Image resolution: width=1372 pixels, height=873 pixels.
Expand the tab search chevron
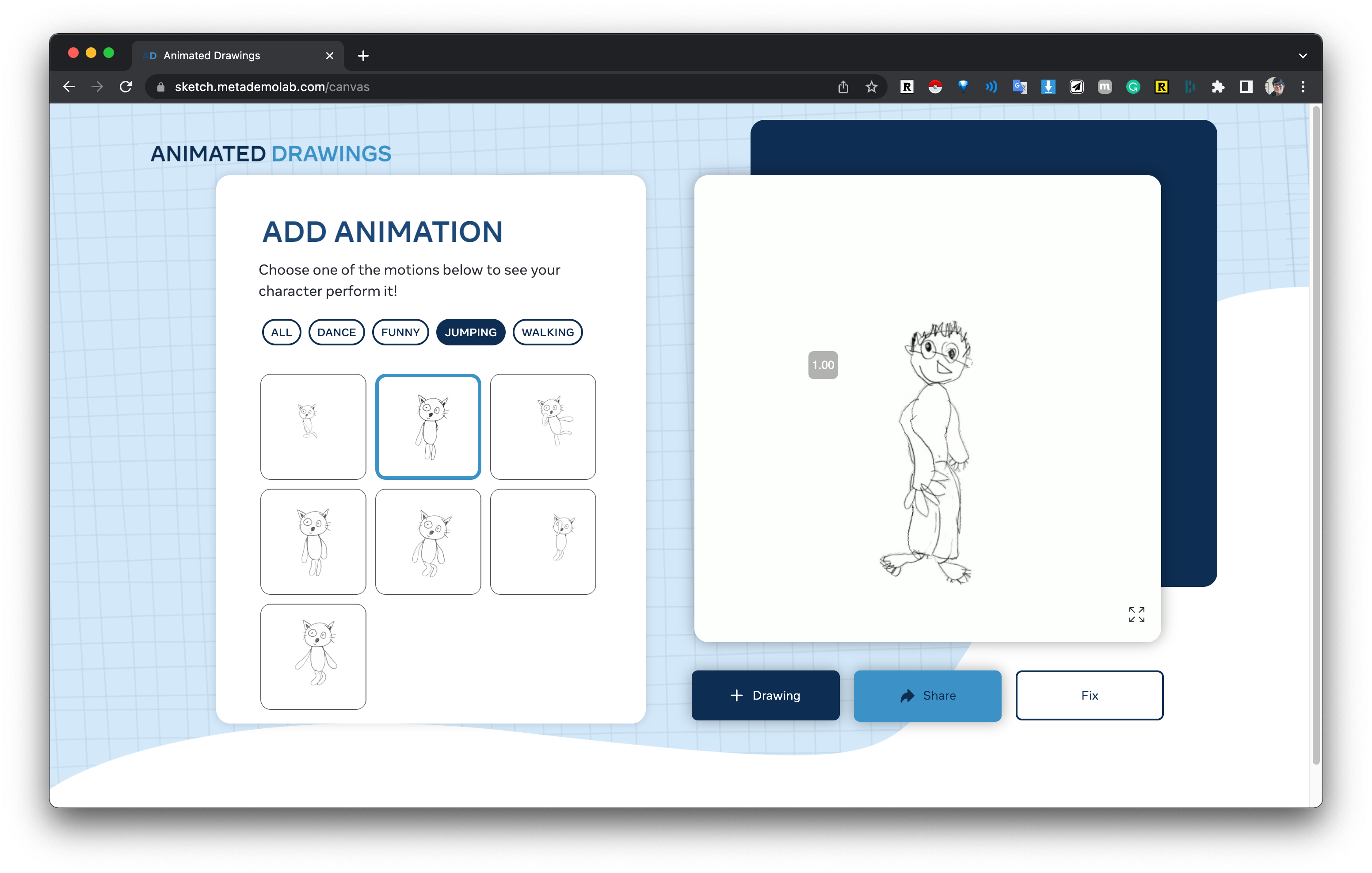coord(1303,55)
